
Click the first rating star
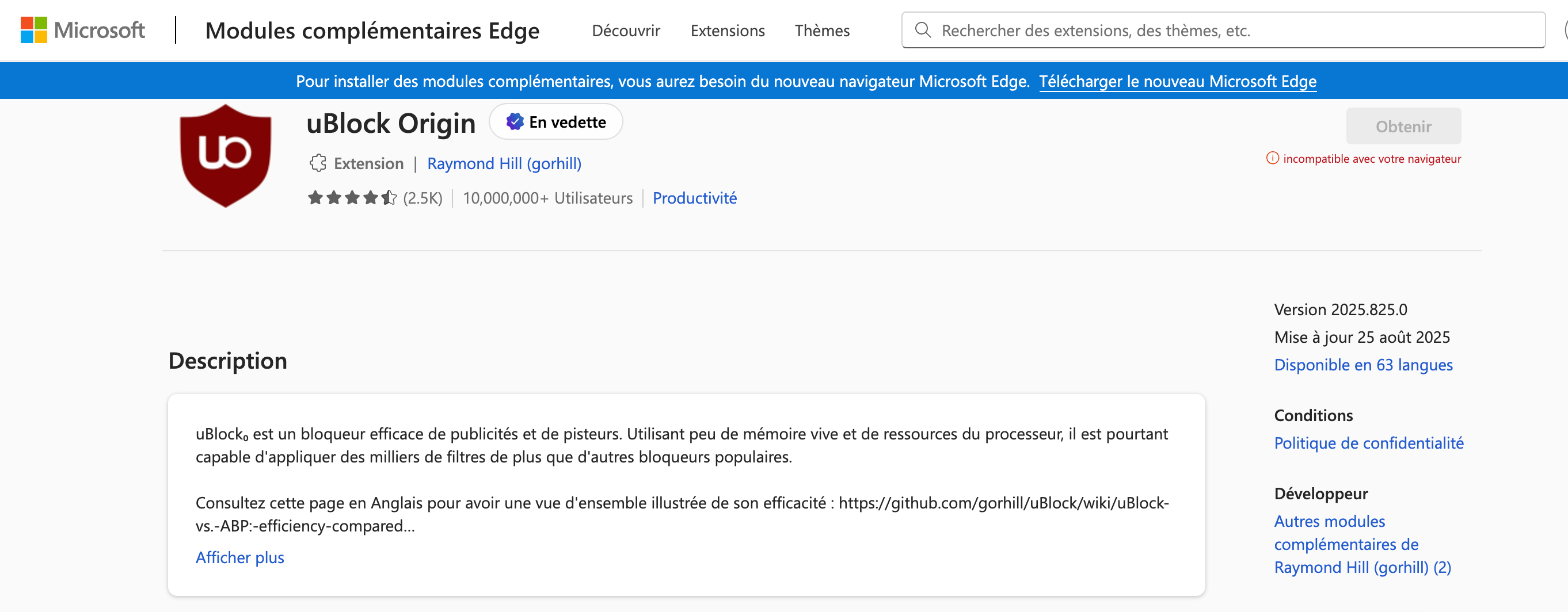(x=316, y=197)
